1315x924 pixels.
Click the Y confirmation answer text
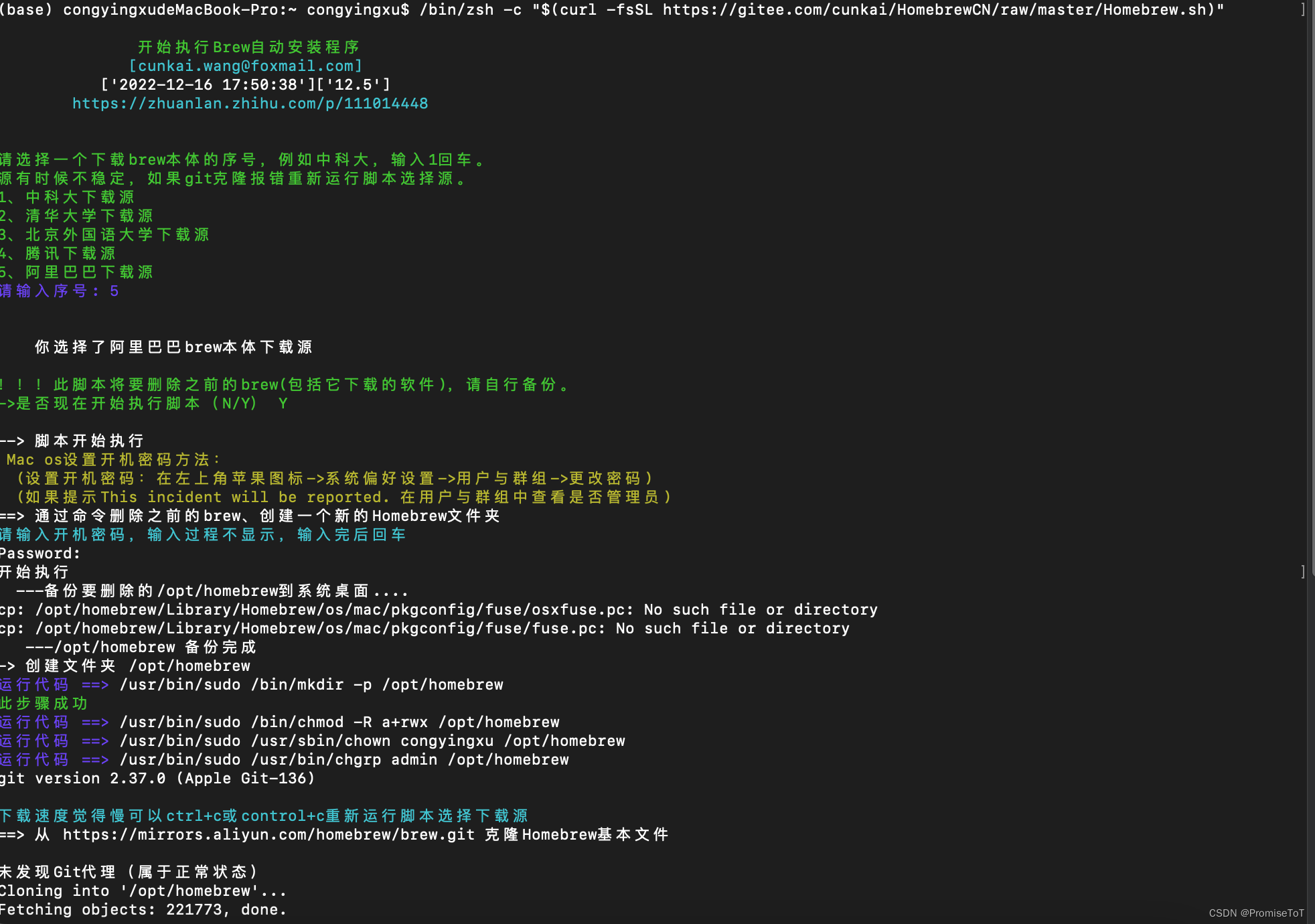[282, 403]
